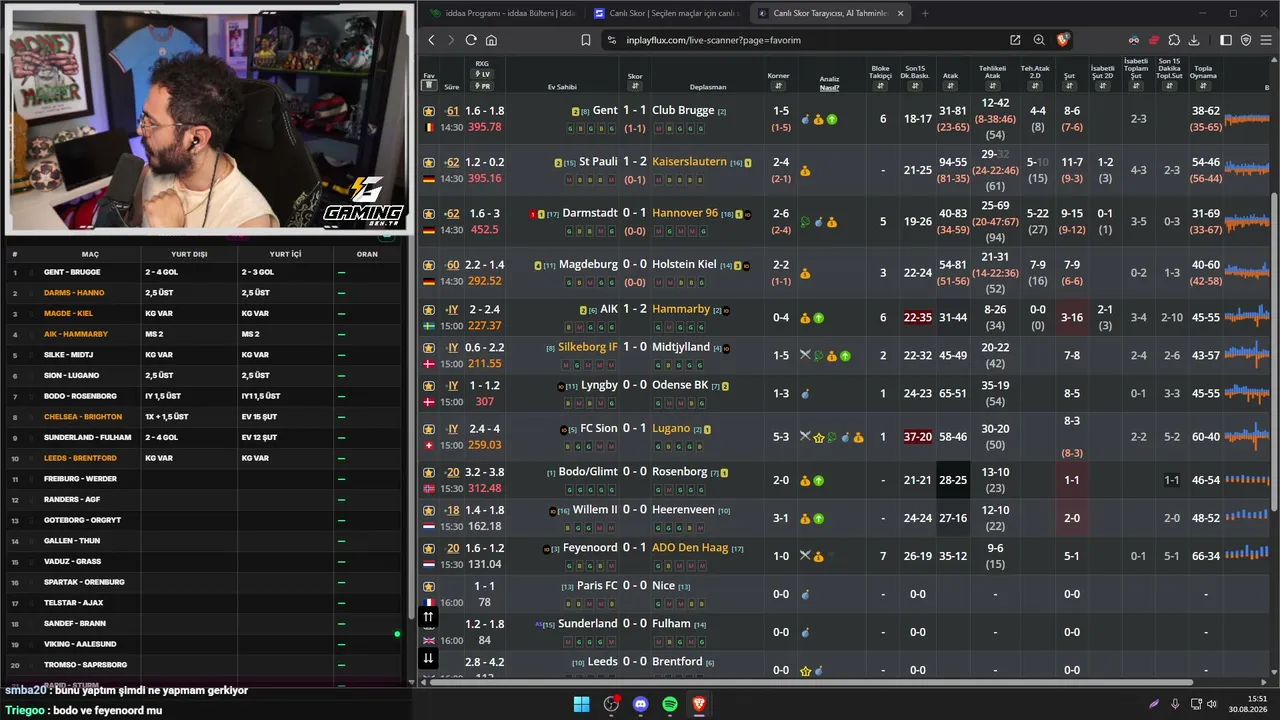Viewport: 1280px width, 720px height.
Task: Open Discord from the taskbar
Action: [641, 704]
